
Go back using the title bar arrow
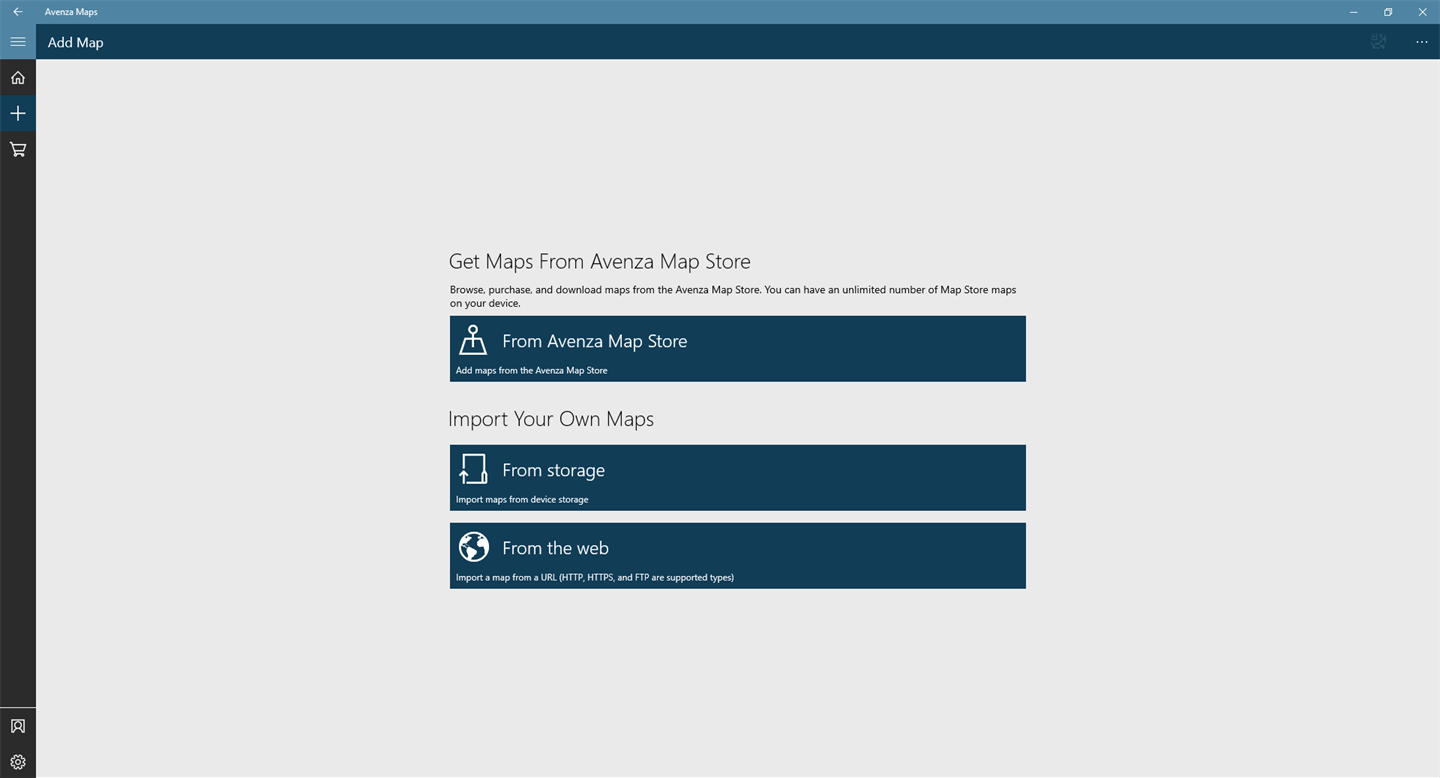18,12
